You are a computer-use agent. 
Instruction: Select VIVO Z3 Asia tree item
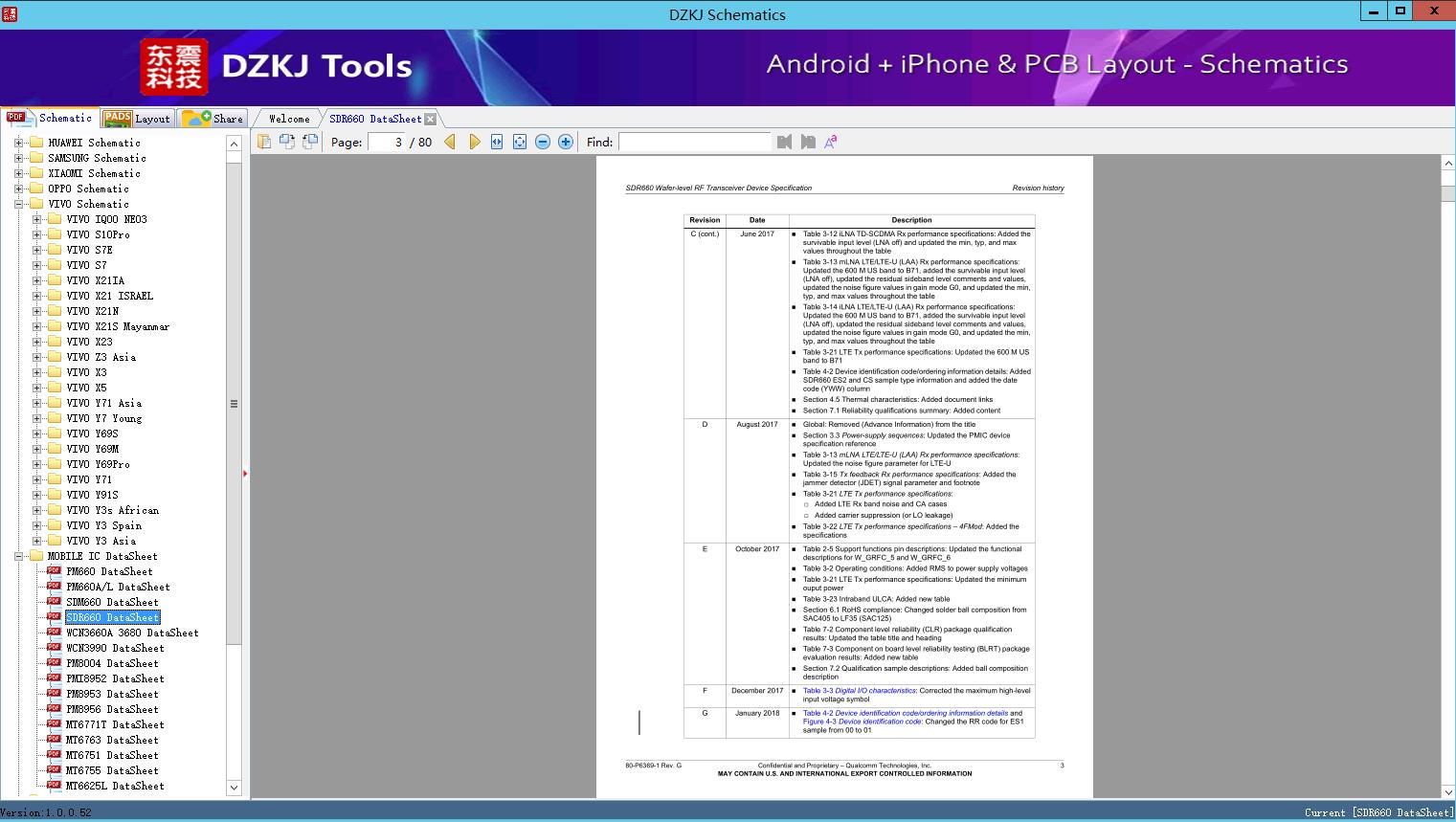click(101, 357)
